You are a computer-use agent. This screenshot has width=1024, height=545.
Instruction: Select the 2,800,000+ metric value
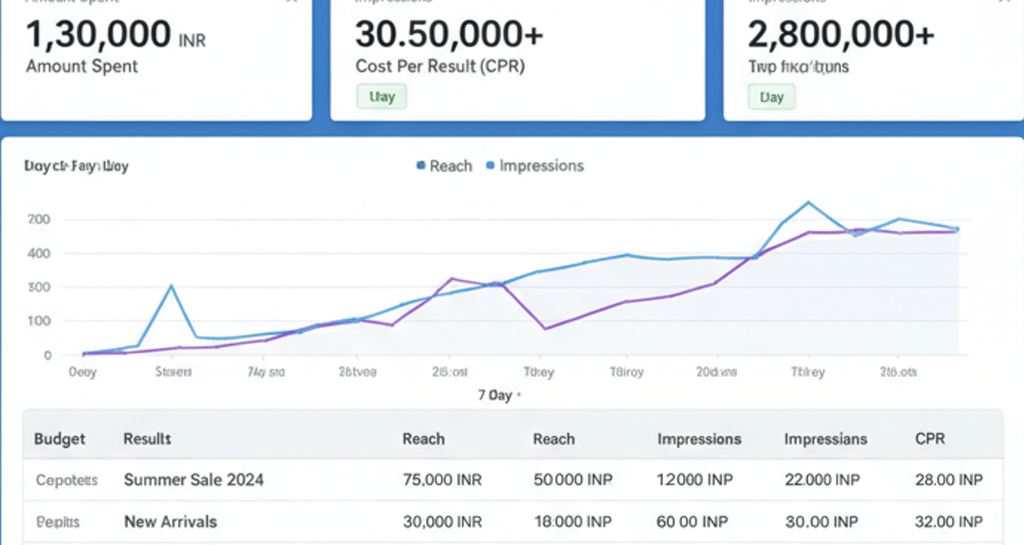click(840, 34)
